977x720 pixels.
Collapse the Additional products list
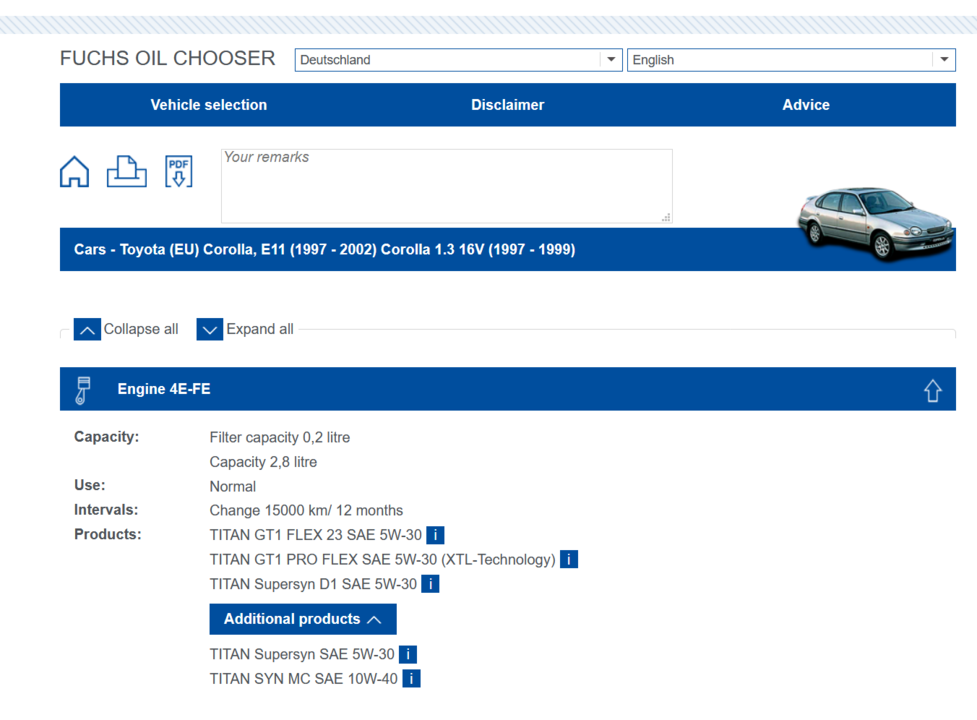tap(303, 619)
